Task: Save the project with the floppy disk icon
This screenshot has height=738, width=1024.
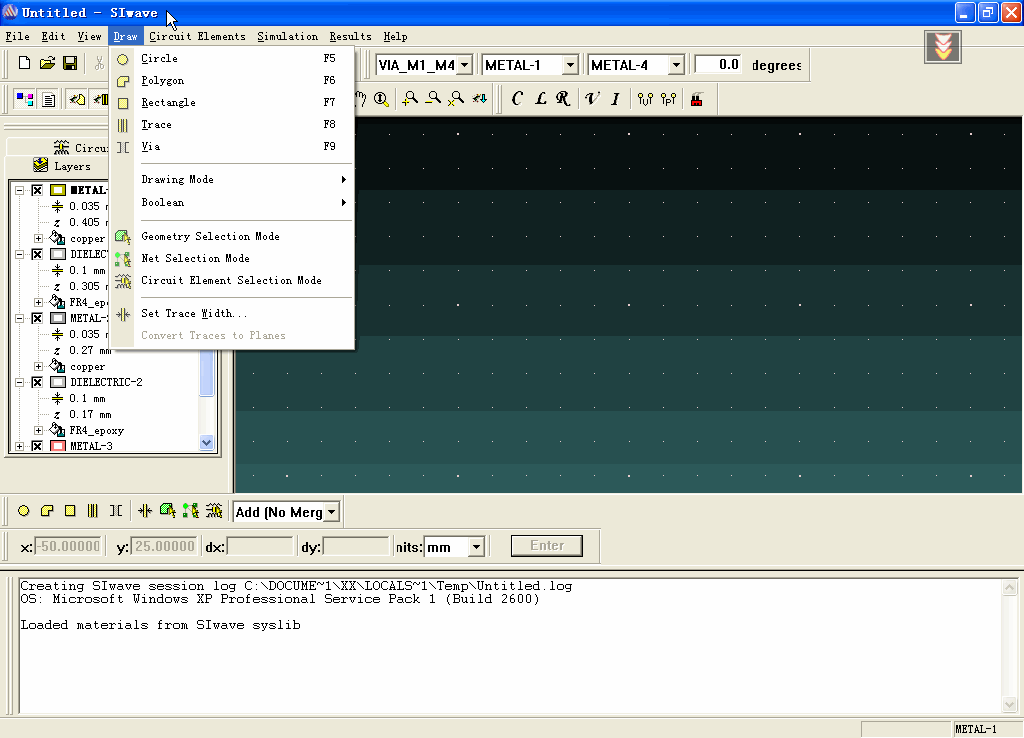Action: pyautogui.click(x=70, y=63)
